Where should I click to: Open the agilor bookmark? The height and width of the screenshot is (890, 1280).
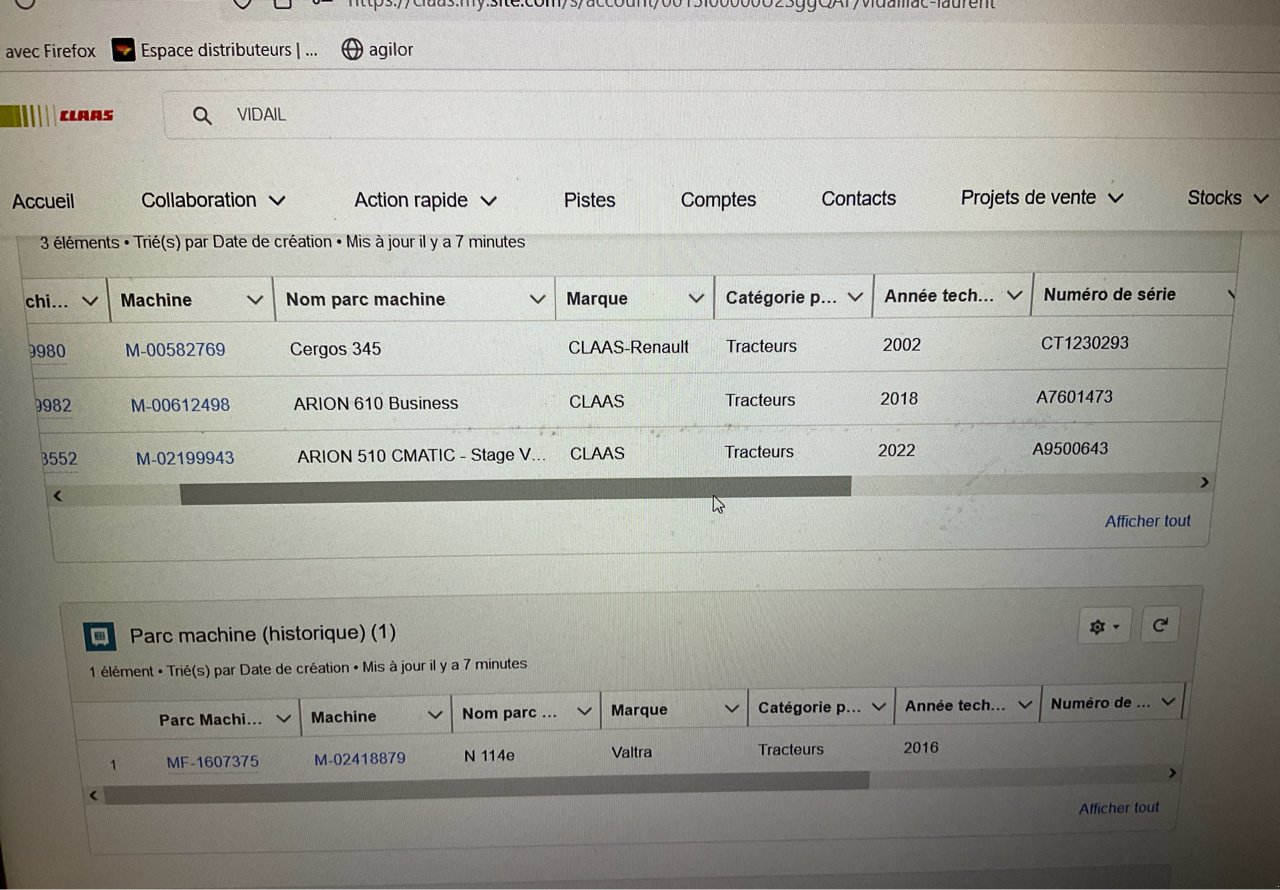point(377,49)
